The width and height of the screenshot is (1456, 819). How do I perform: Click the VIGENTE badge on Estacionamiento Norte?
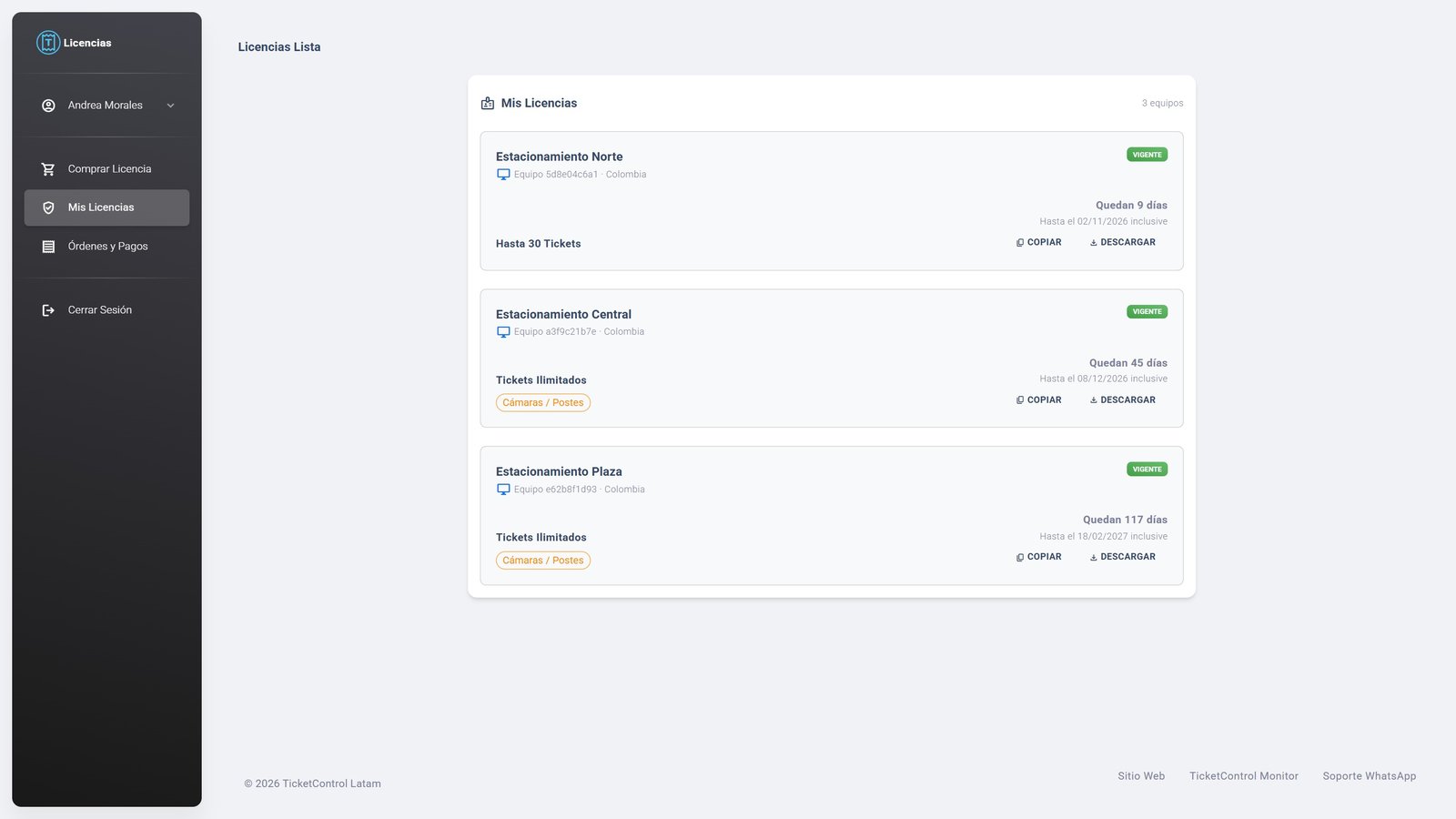(x=1147, y=155)
